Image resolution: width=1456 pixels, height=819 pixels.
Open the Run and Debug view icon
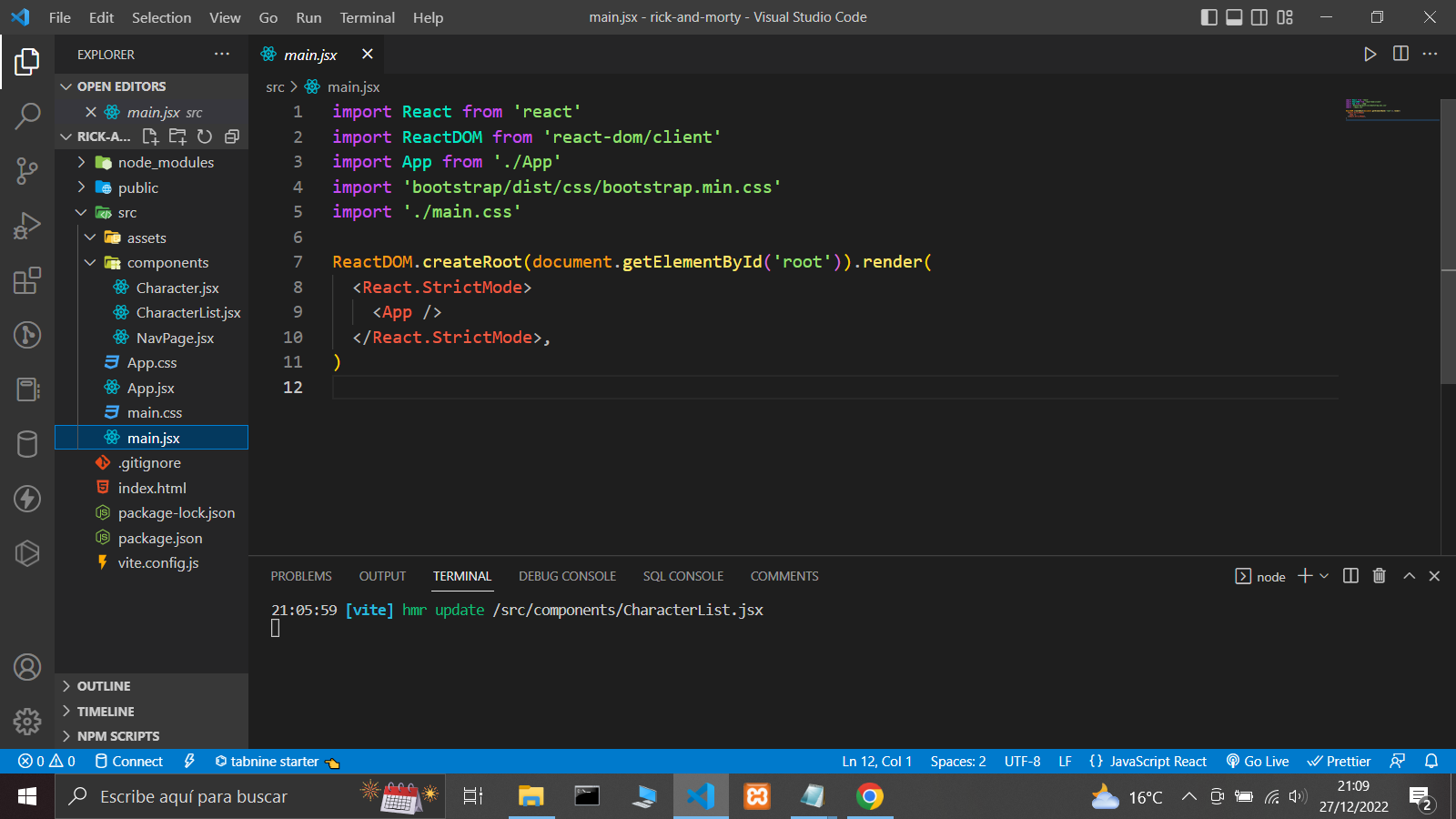27,225
